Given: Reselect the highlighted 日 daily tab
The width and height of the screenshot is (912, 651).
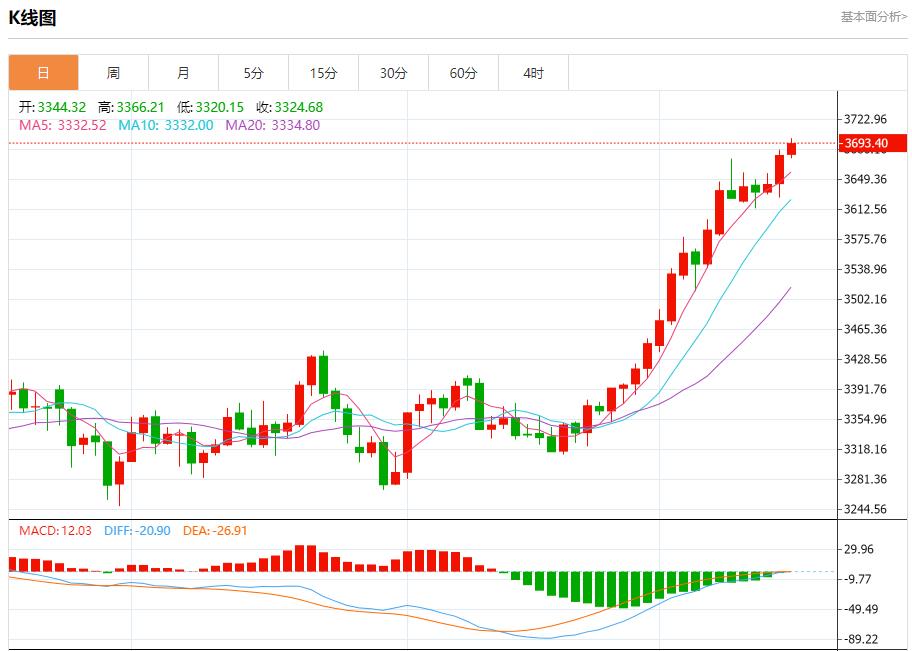Looking at the screenshot, I should [x=43, y=72].
